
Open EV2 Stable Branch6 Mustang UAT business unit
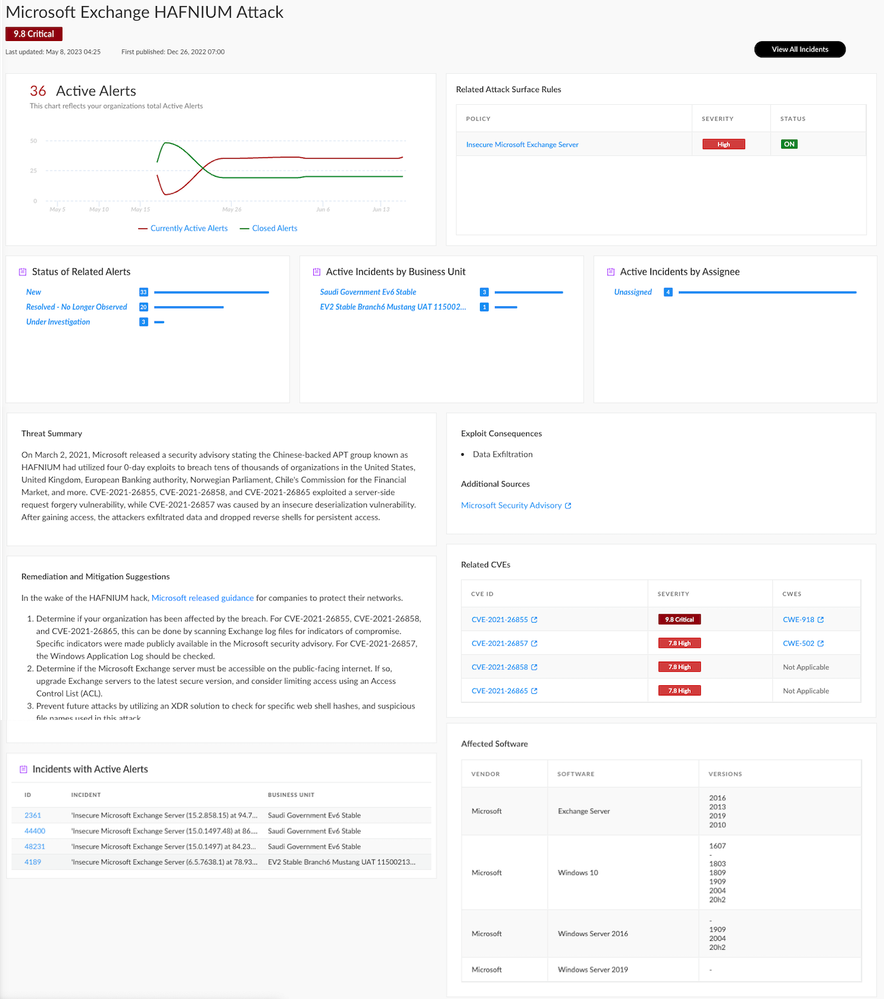[393, 307]
